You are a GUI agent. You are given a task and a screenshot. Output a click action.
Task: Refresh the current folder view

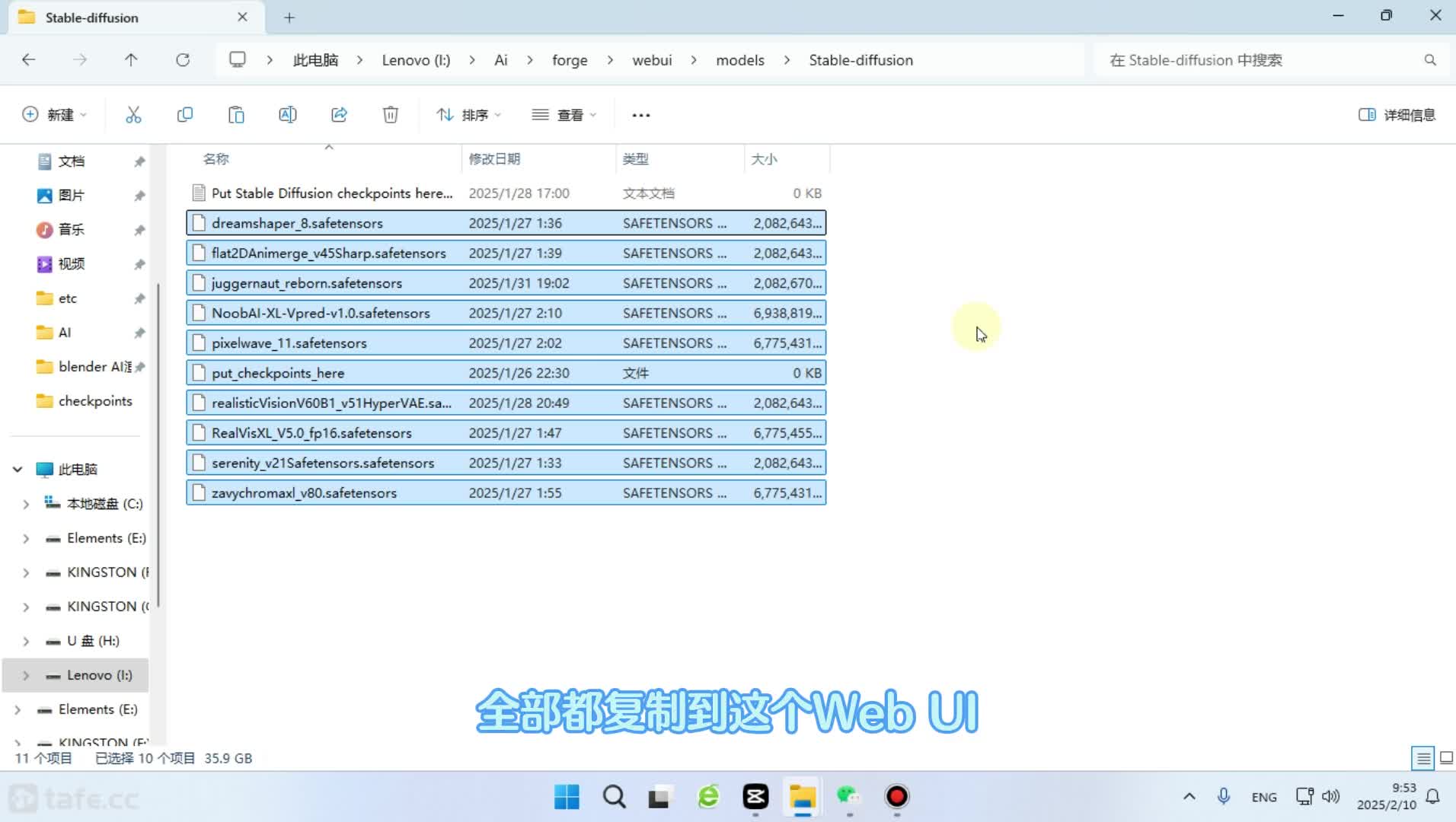point(183,60)
